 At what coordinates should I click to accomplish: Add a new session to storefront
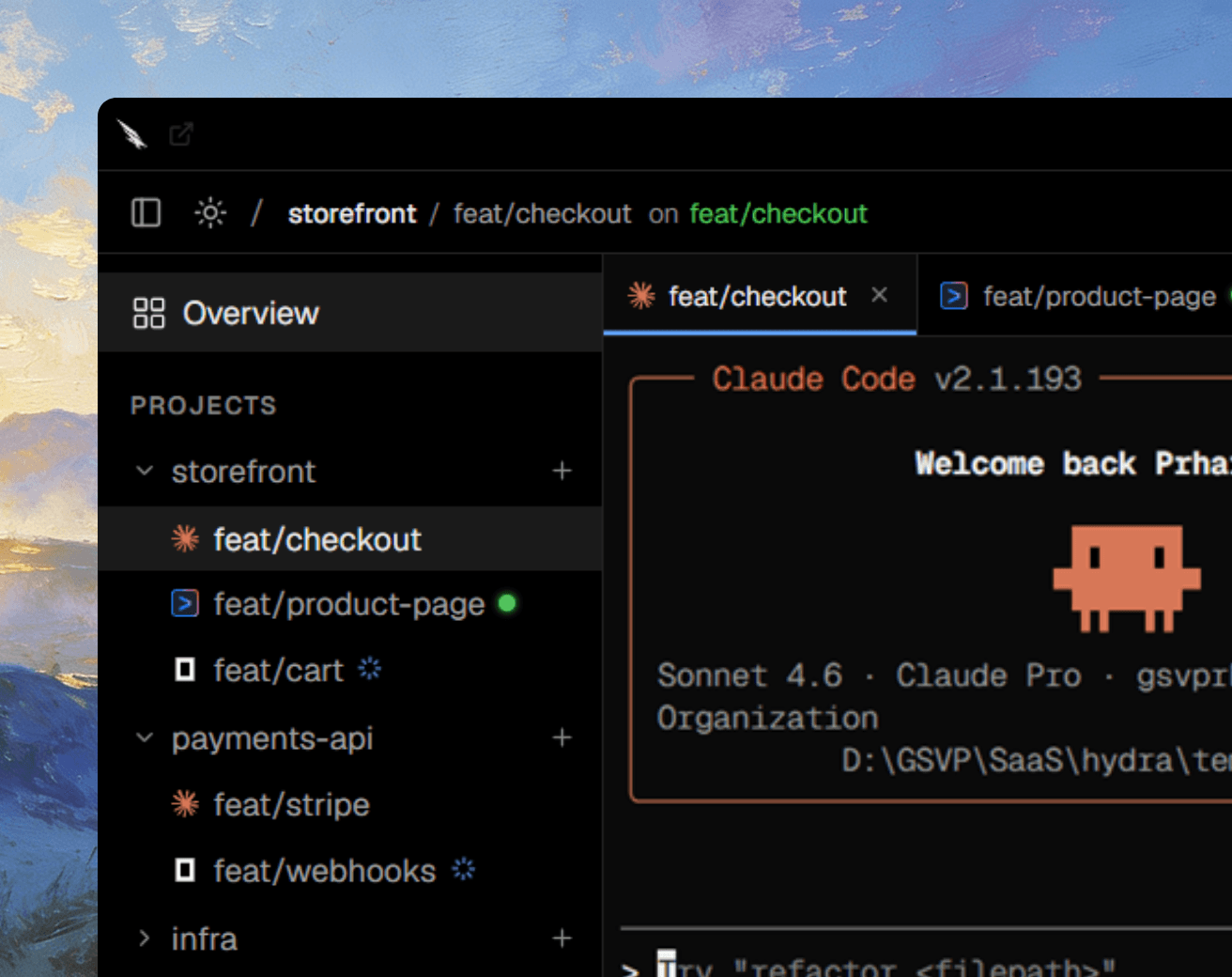click(562, 471)
